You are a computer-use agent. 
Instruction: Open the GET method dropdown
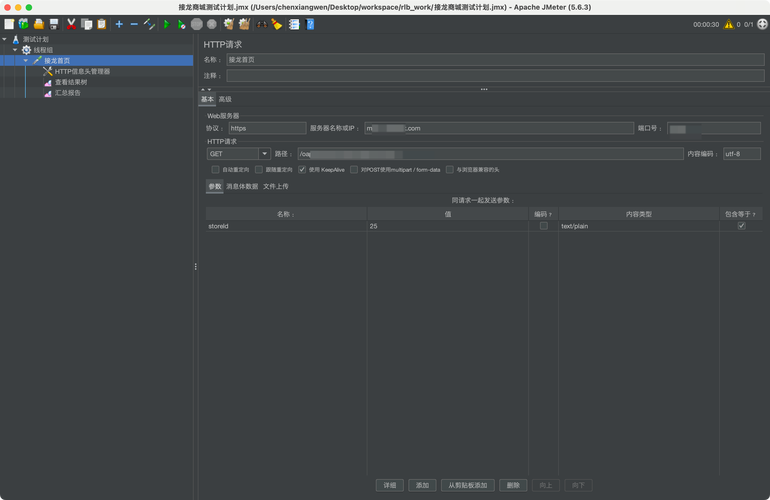pyautogui.click(x=264, y=154)
